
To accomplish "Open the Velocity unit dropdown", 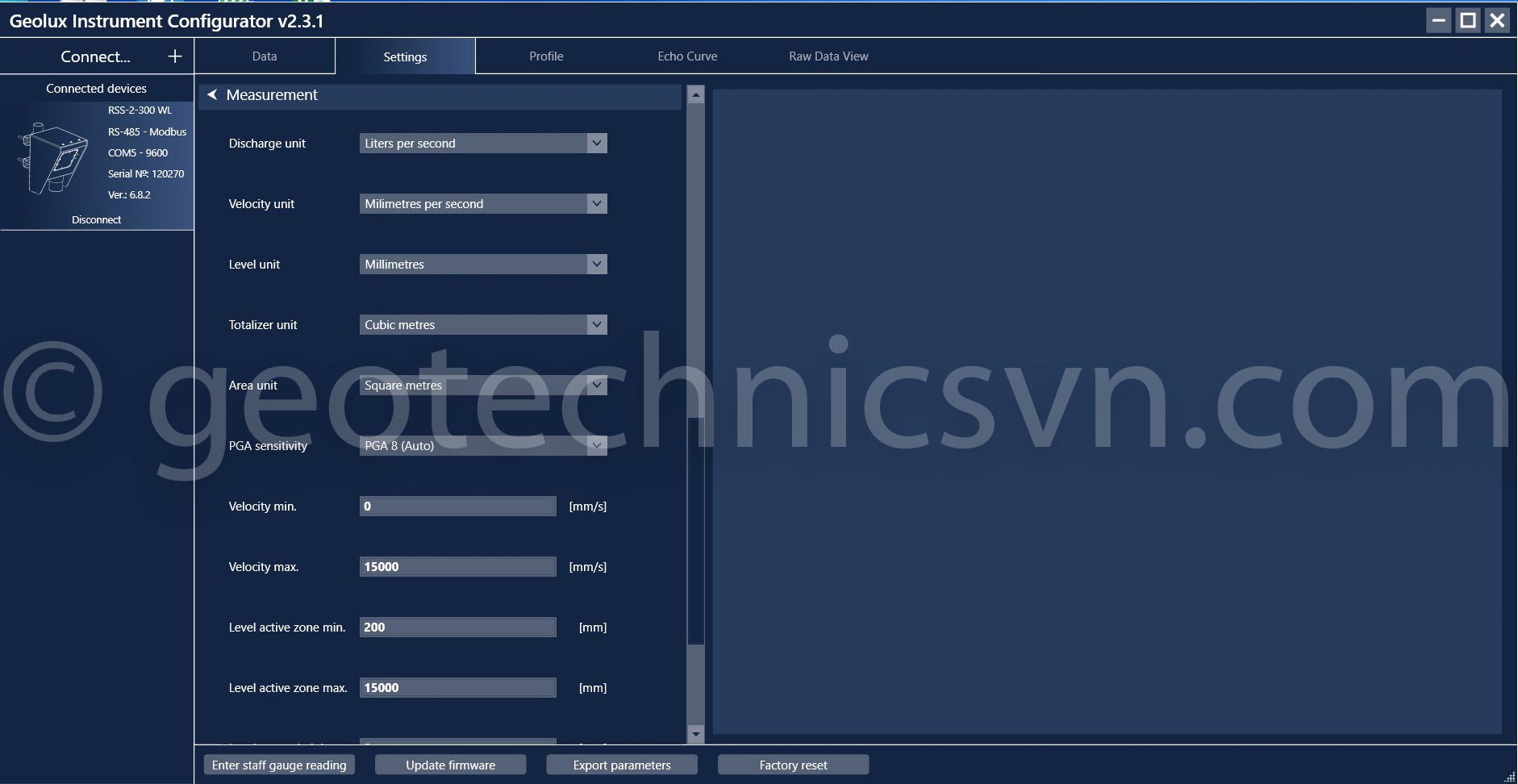I will click(596, 204).
